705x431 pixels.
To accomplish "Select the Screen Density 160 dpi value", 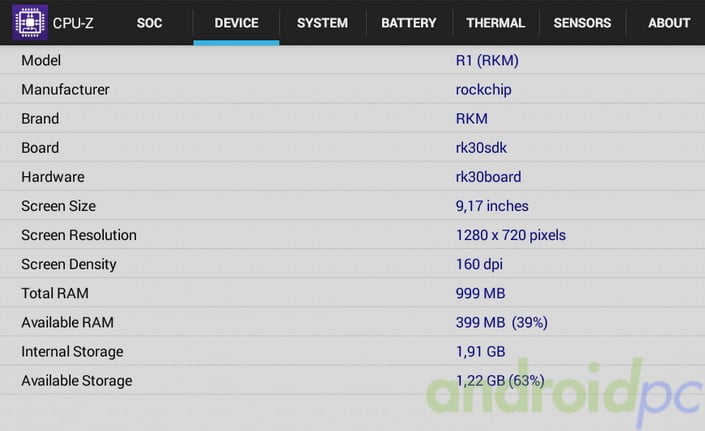I will click(x=479, y=264).
